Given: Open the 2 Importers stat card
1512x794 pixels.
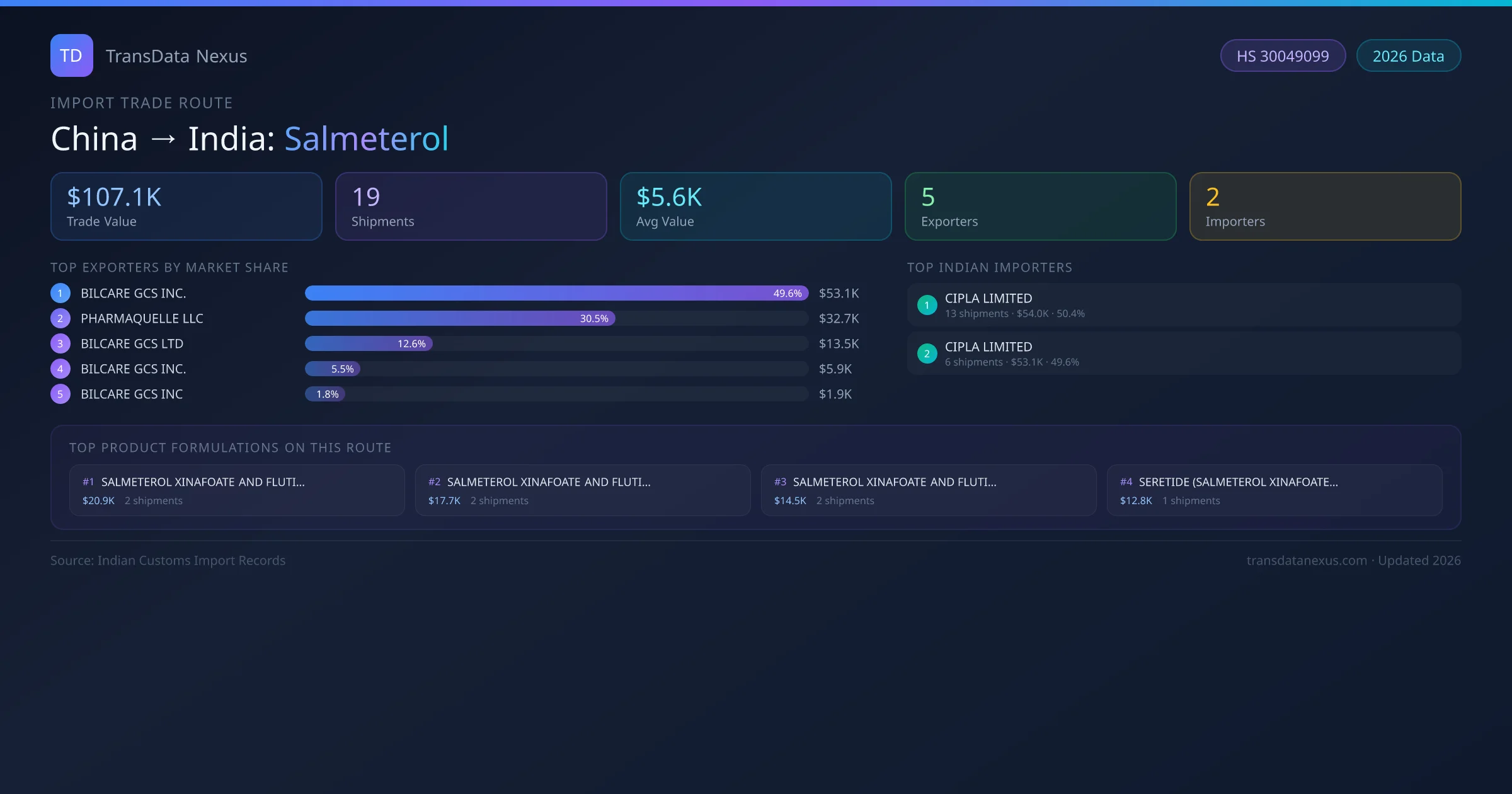Looking at the screenshot, I should point(1325,206).
